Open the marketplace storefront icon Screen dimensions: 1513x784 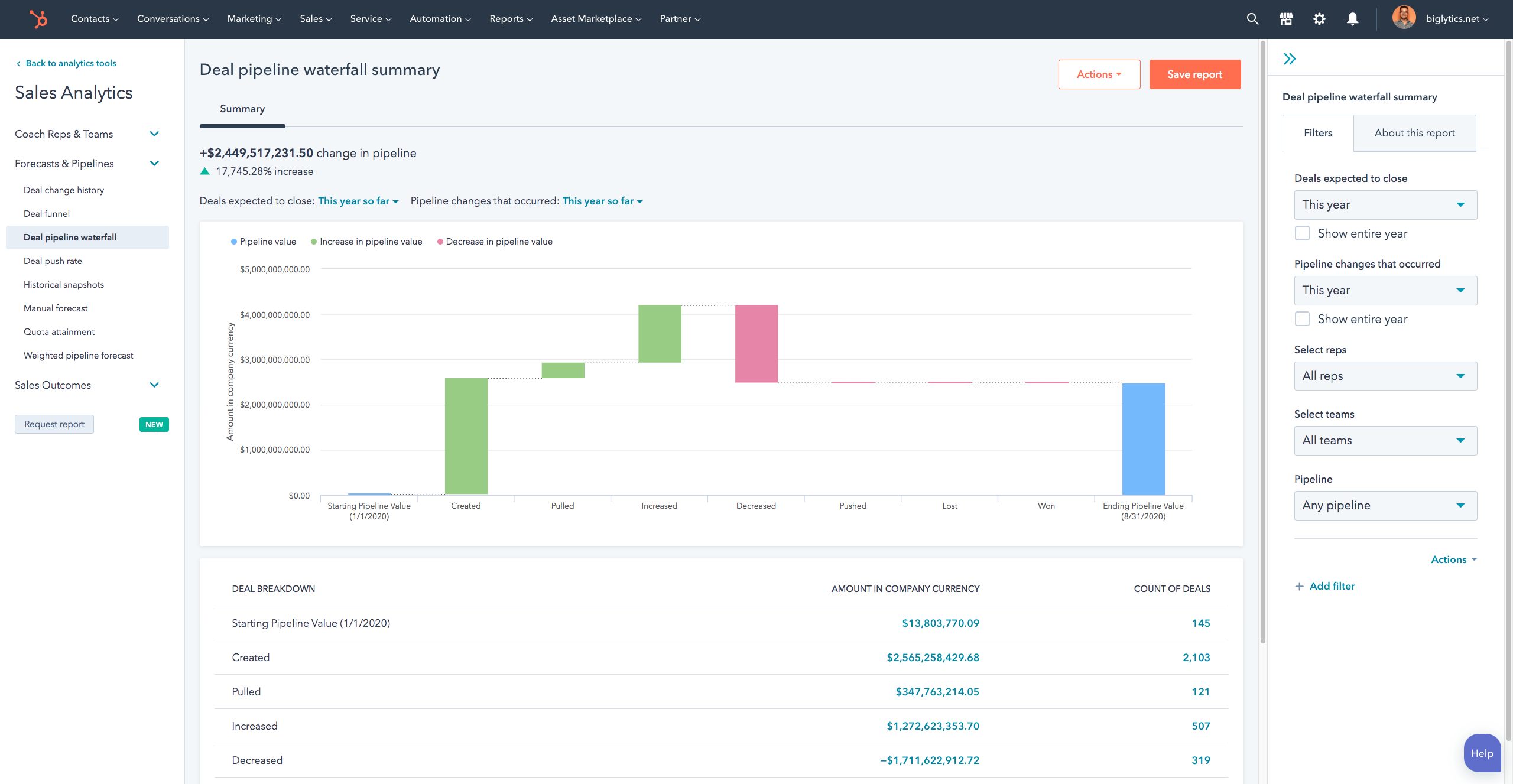click(1286, 19)
